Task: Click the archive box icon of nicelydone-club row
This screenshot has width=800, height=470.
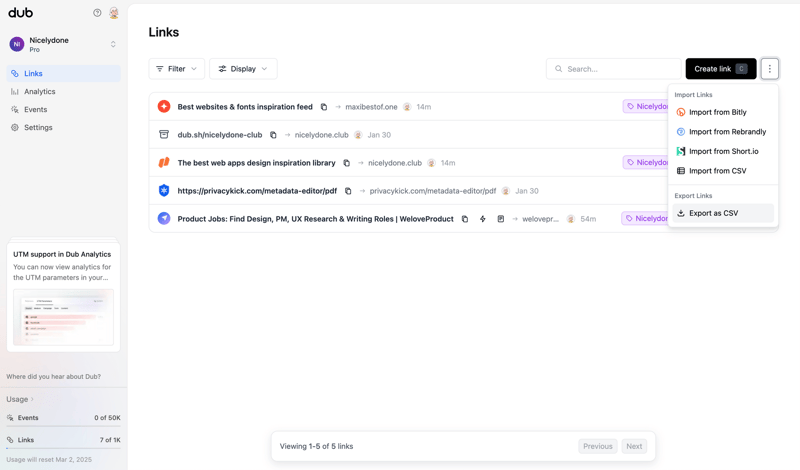Action: 164,135
